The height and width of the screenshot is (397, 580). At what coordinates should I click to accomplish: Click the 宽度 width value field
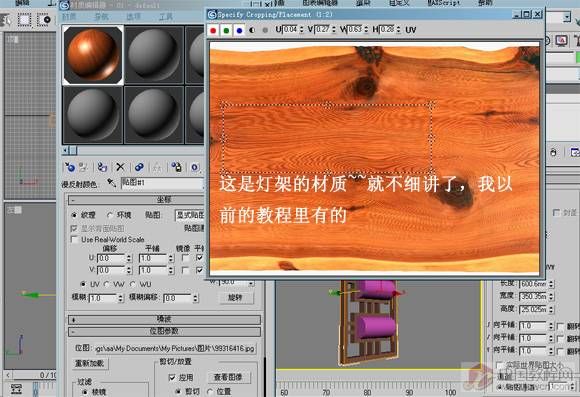click(x=533, y=296)
